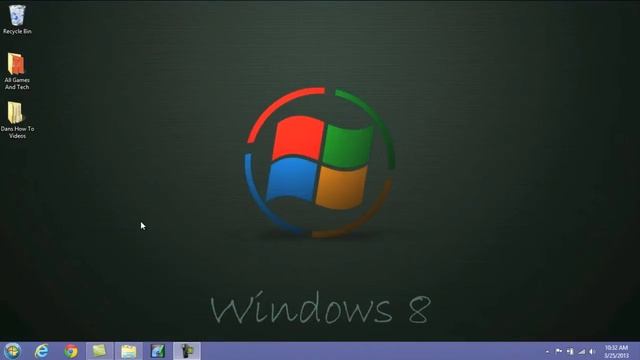Launch Internet Explorer from the taskbar
This screenshot has width=640, height=360.
pyautogui.click(x=42, y=351)
